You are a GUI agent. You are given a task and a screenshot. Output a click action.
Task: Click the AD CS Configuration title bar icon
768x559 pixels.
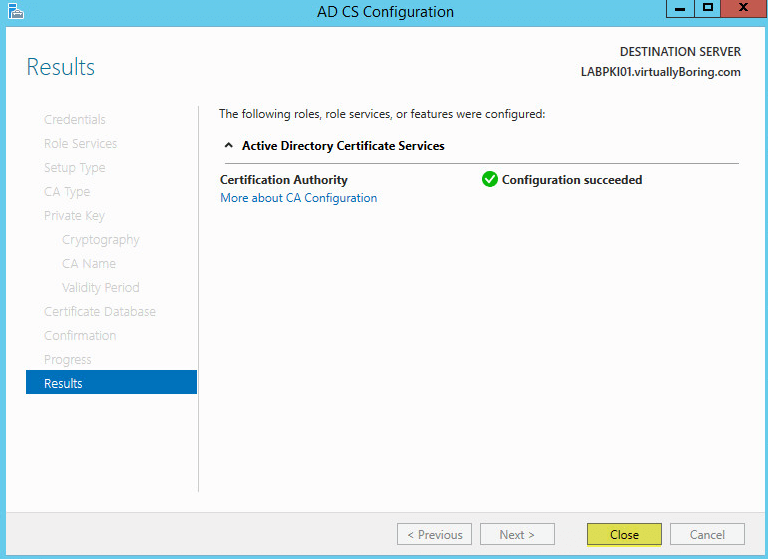16,11
